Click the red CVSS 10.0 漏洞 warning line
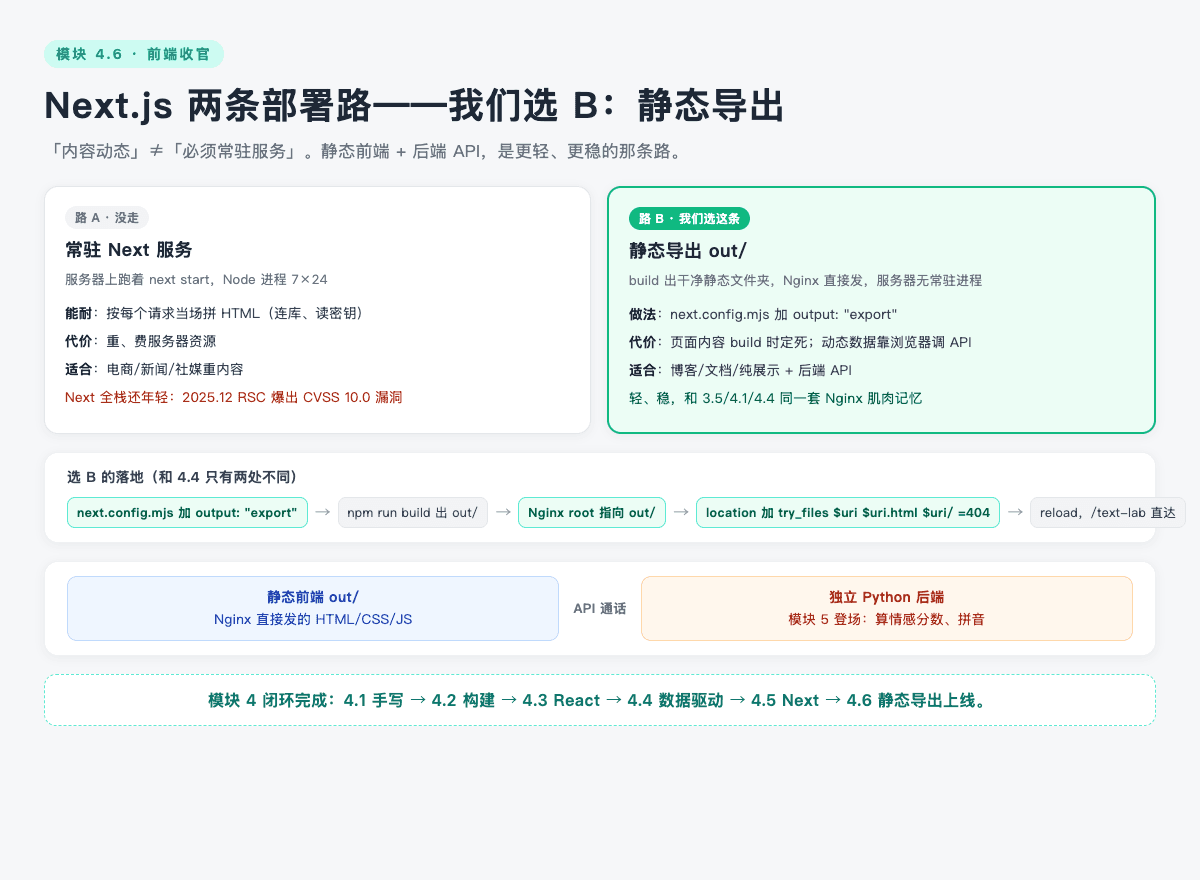 [233, 397]
